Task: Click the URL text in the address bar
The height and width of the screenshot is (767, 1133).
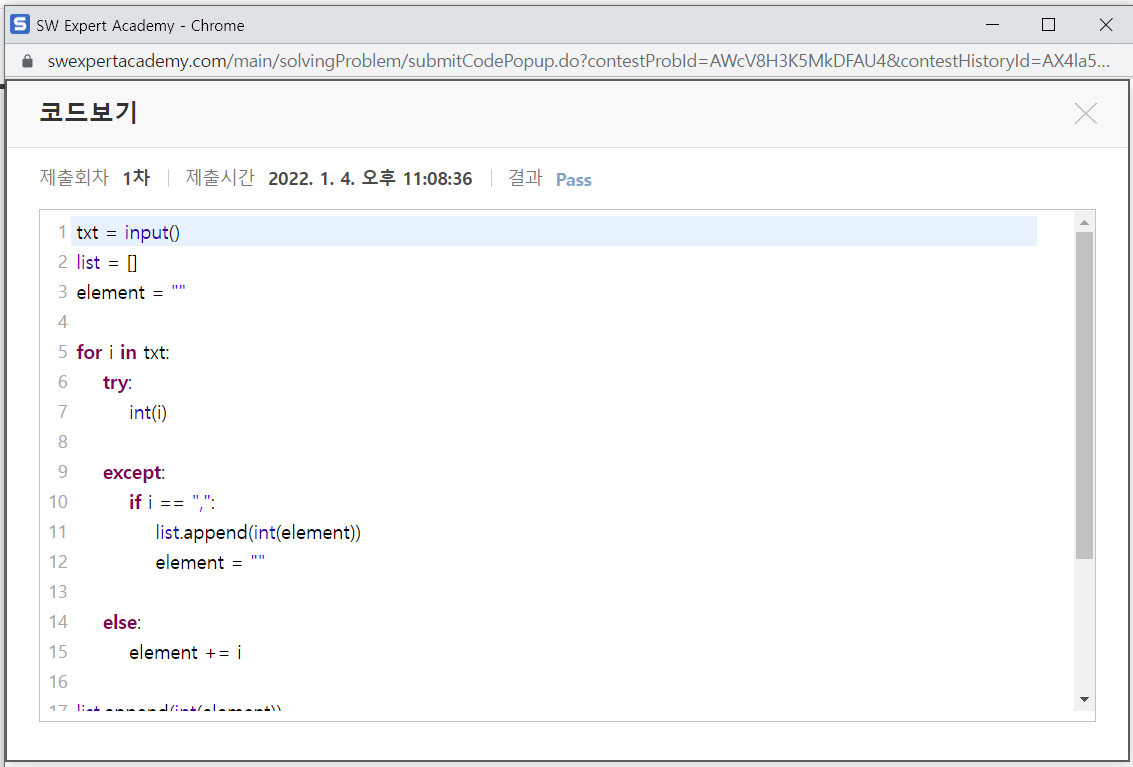Action: pos(578,61)
